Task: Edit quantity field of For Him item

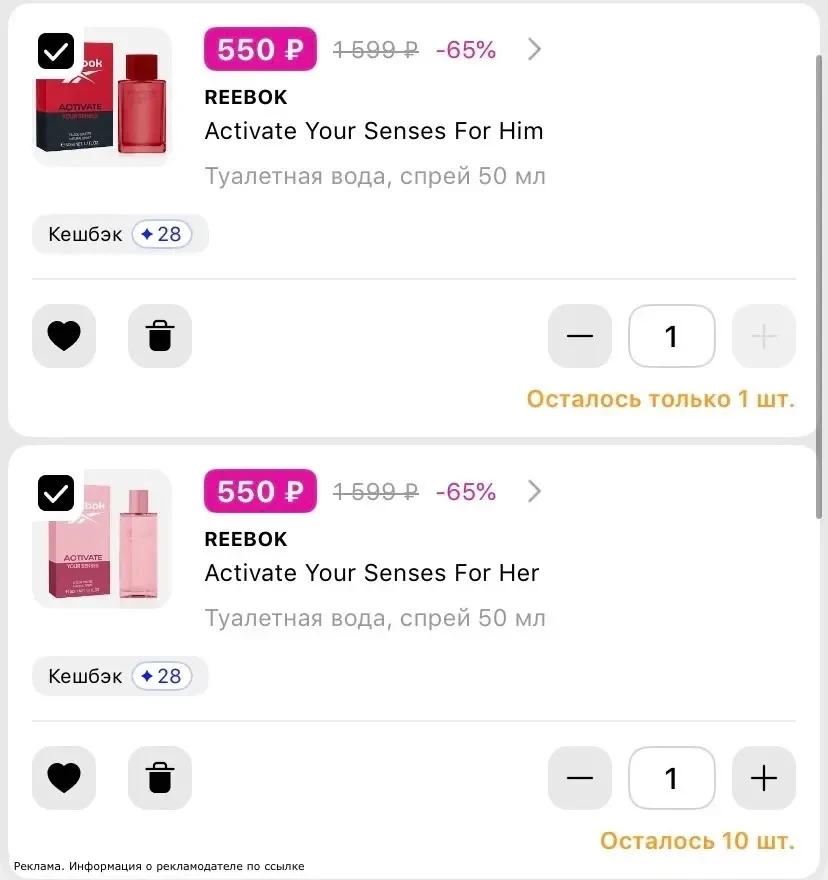Action: coord(671,336)
